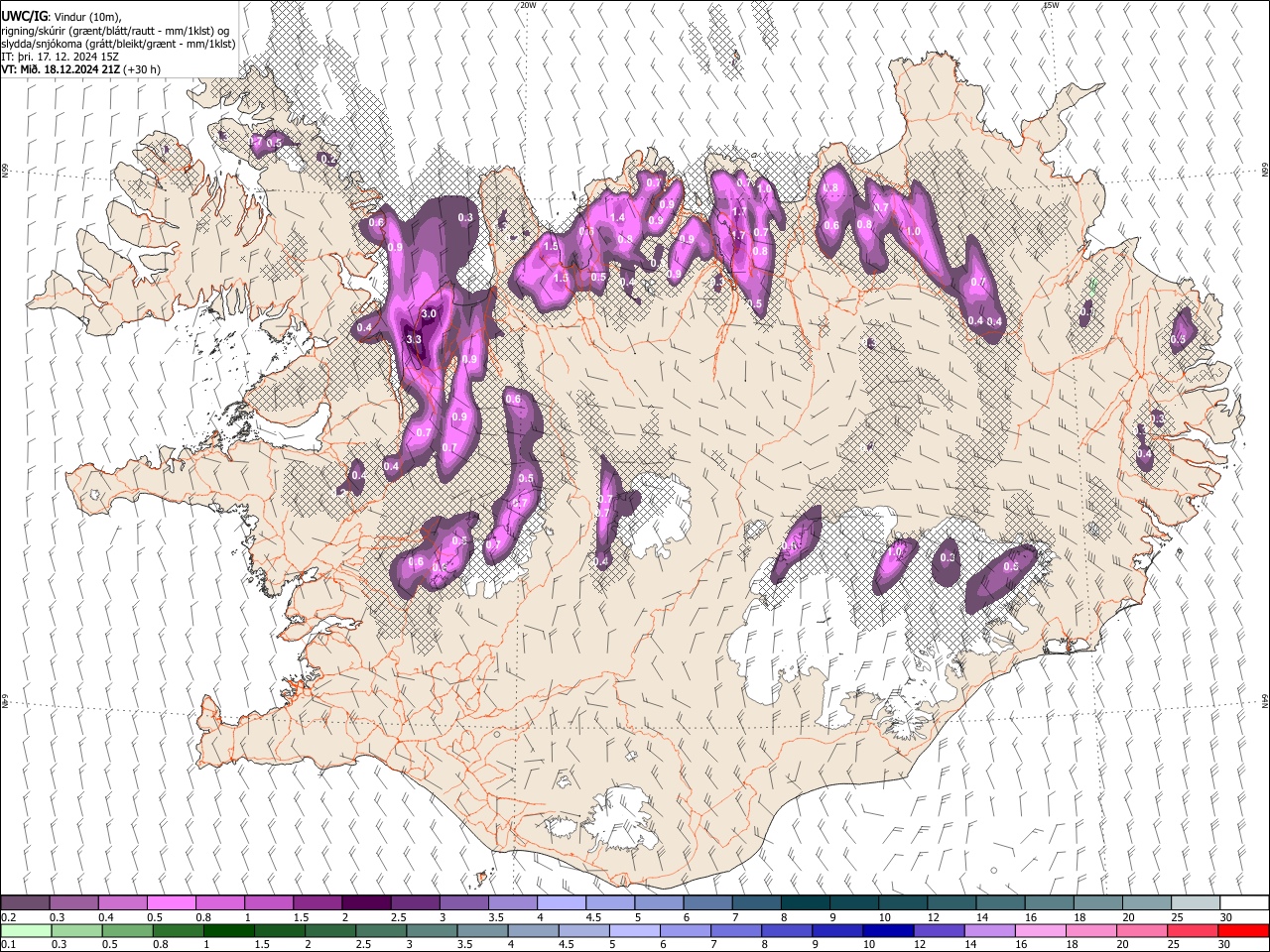Click the 20W longitude label at top
1270x952 pixels.
point(528,5)
